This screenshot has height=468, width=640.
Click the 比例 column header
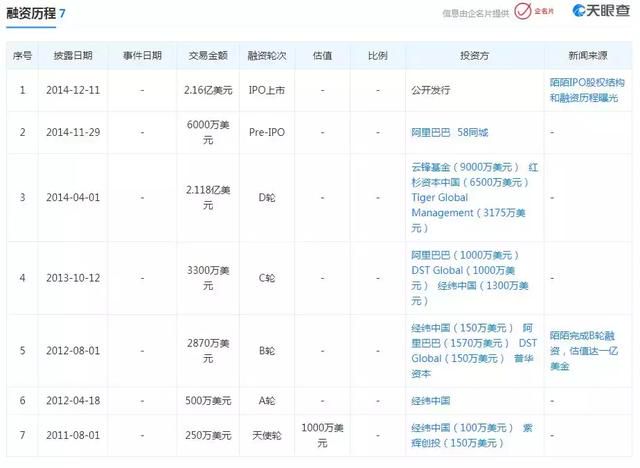[378, 55]
